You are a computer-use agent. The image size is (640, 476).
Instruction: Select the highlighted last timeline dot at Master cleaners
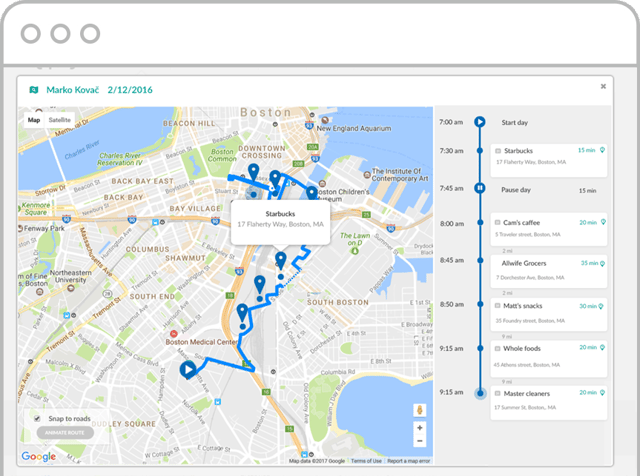[480, 394]
